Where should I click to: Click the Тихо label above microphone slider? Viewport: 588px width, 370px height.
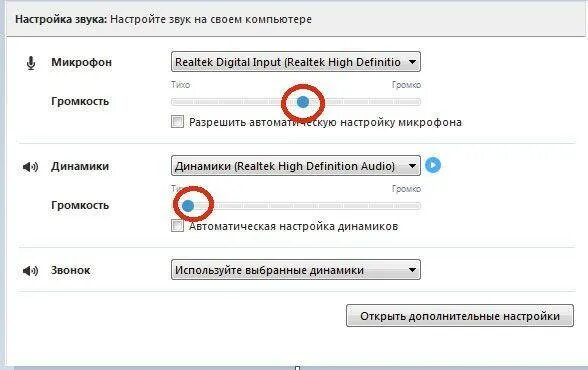pos(181,85)
